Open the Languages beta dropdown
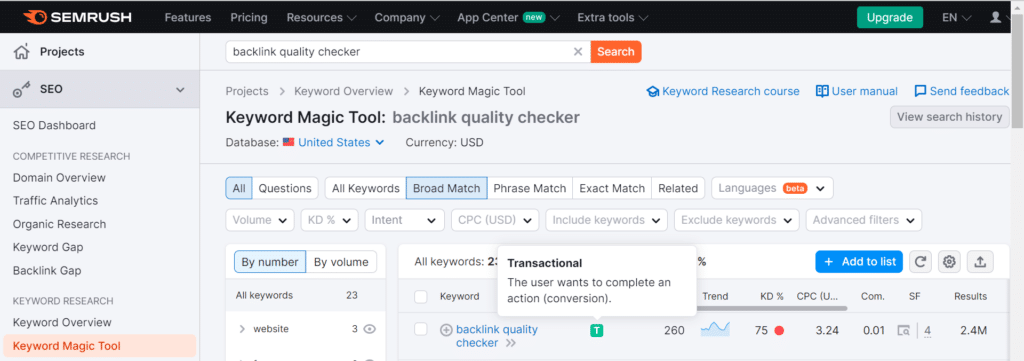1024x361 pixels. (772, 188)
